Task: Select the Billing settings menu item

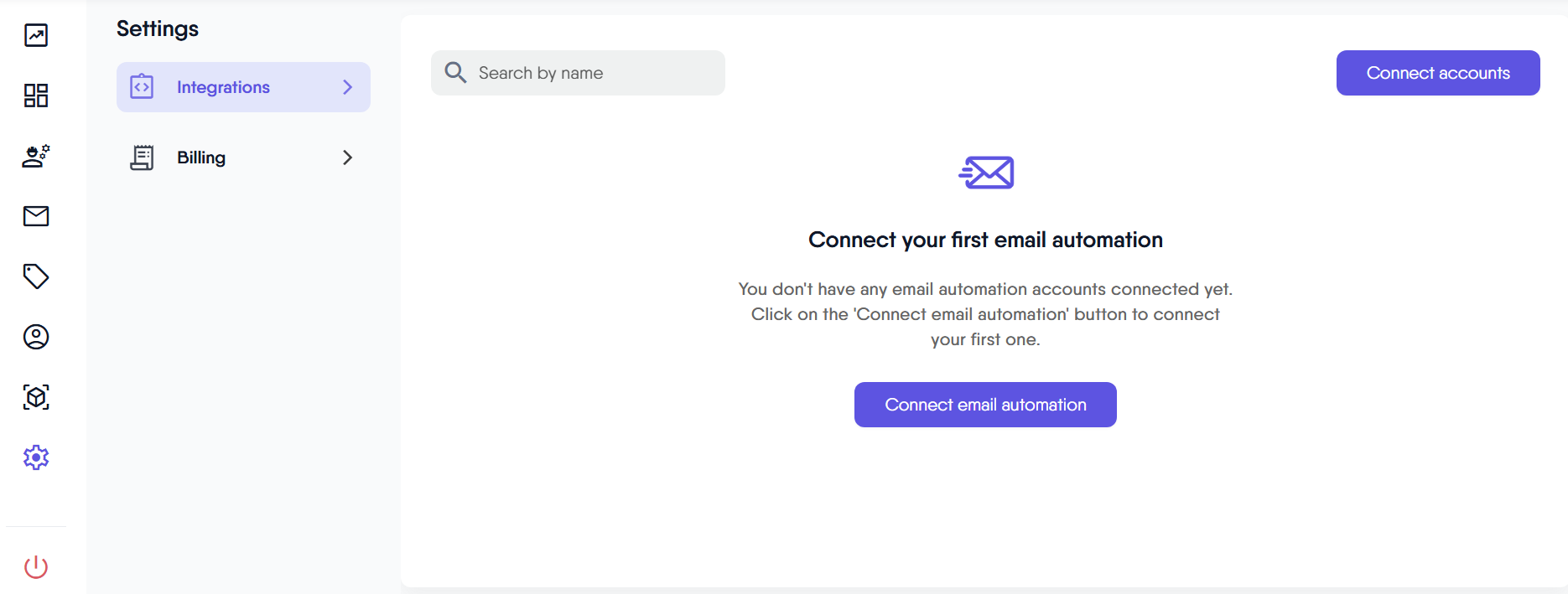Action: click(202, 158)
